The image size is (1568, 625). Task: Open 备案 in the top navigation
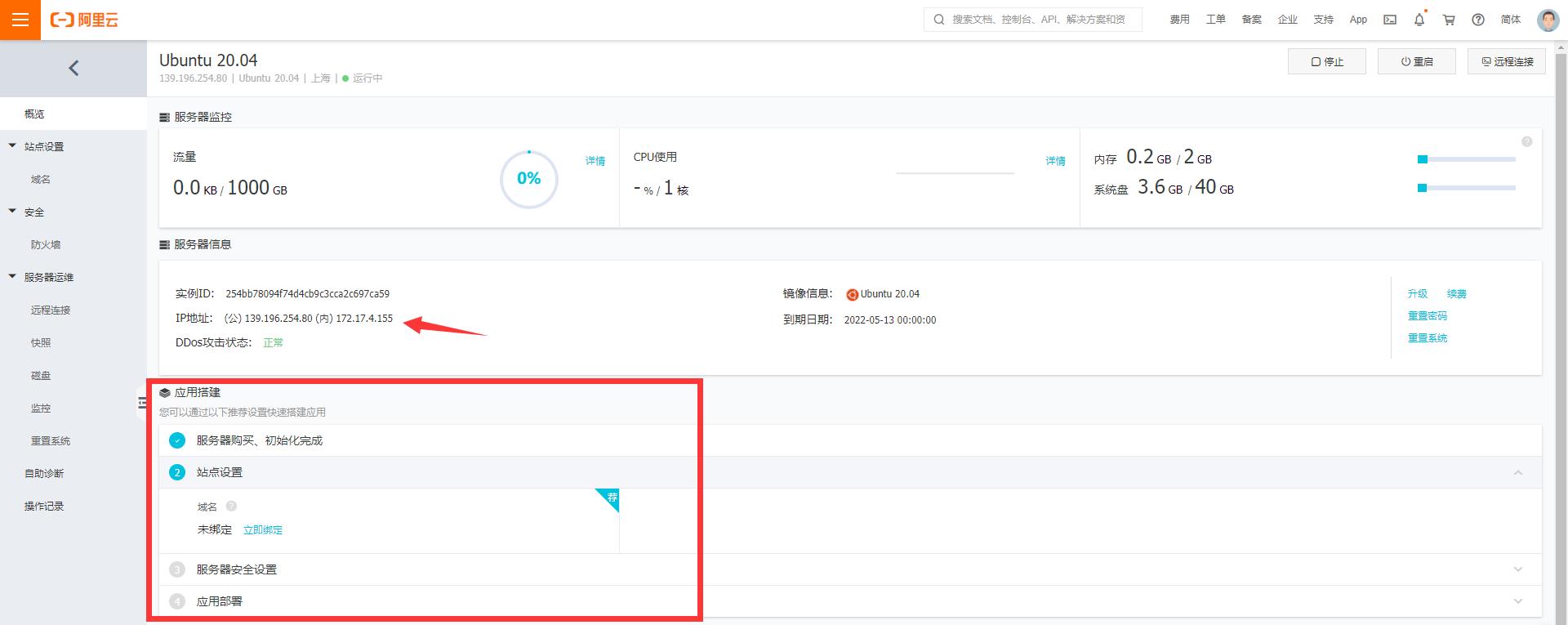pos(1252,20)
